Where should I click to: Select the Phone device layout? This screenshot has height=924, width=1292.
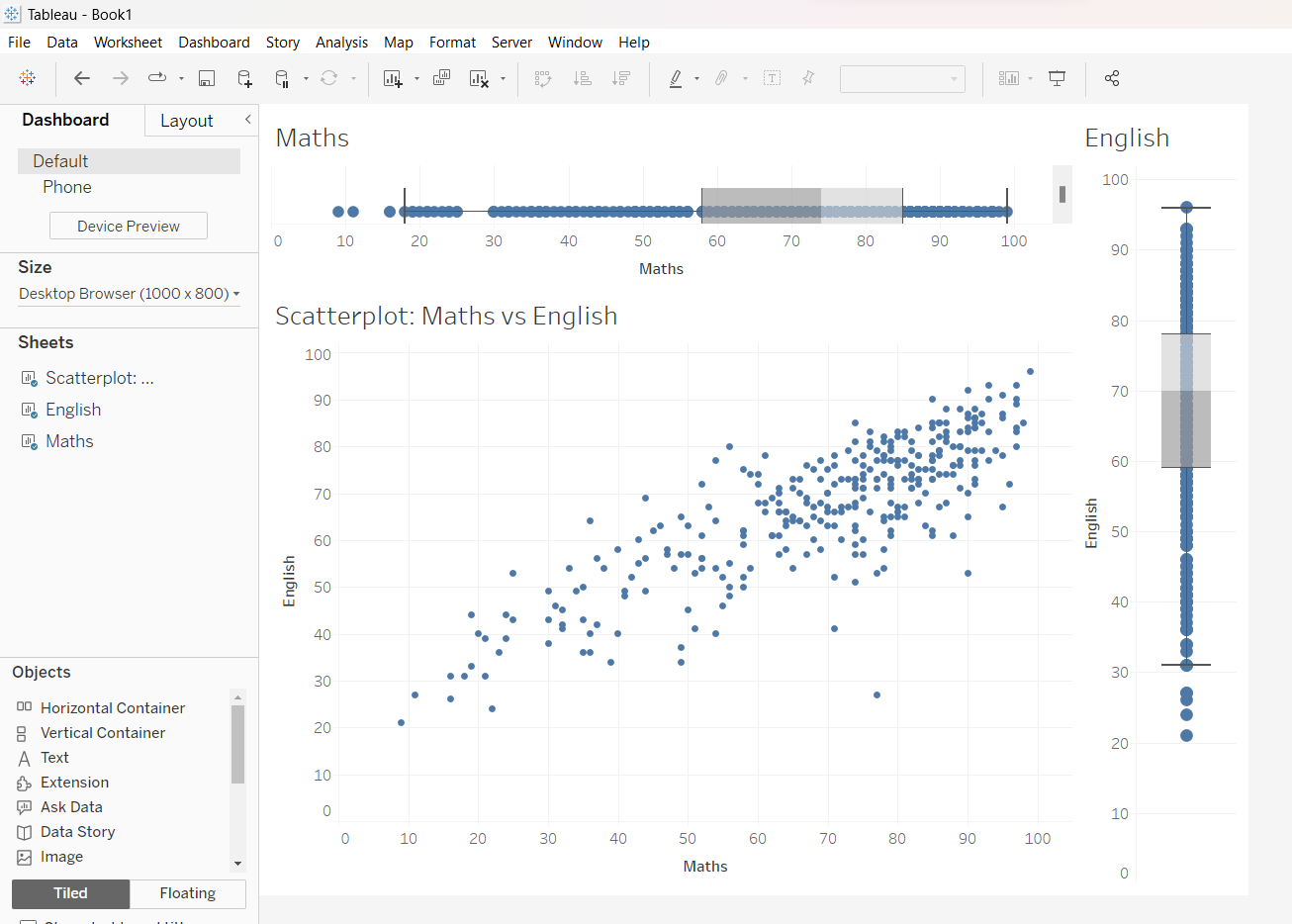click(67, 187)
